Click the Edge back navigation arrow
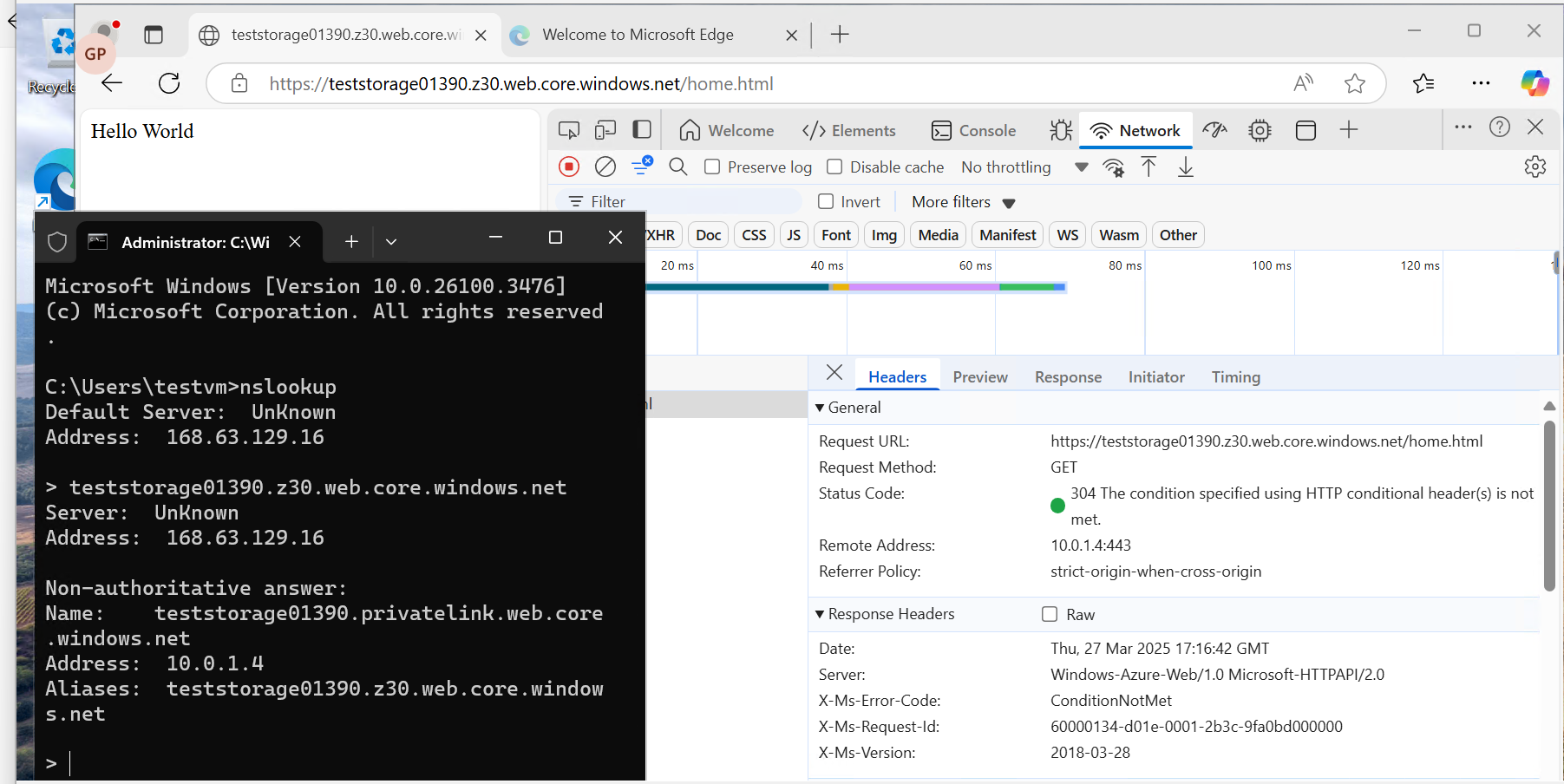This screenshot has height=784, width=1564. point(112,83)
